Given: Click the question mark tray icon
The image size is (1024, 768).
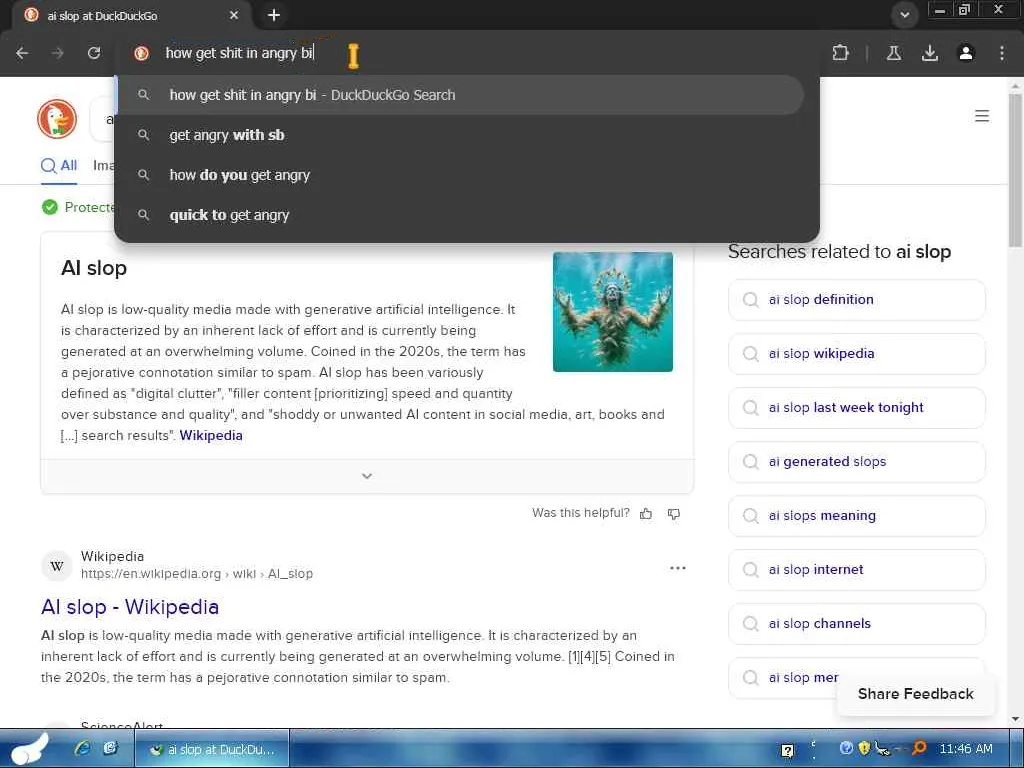Looking at the screenshot, I should click(788, 750).
